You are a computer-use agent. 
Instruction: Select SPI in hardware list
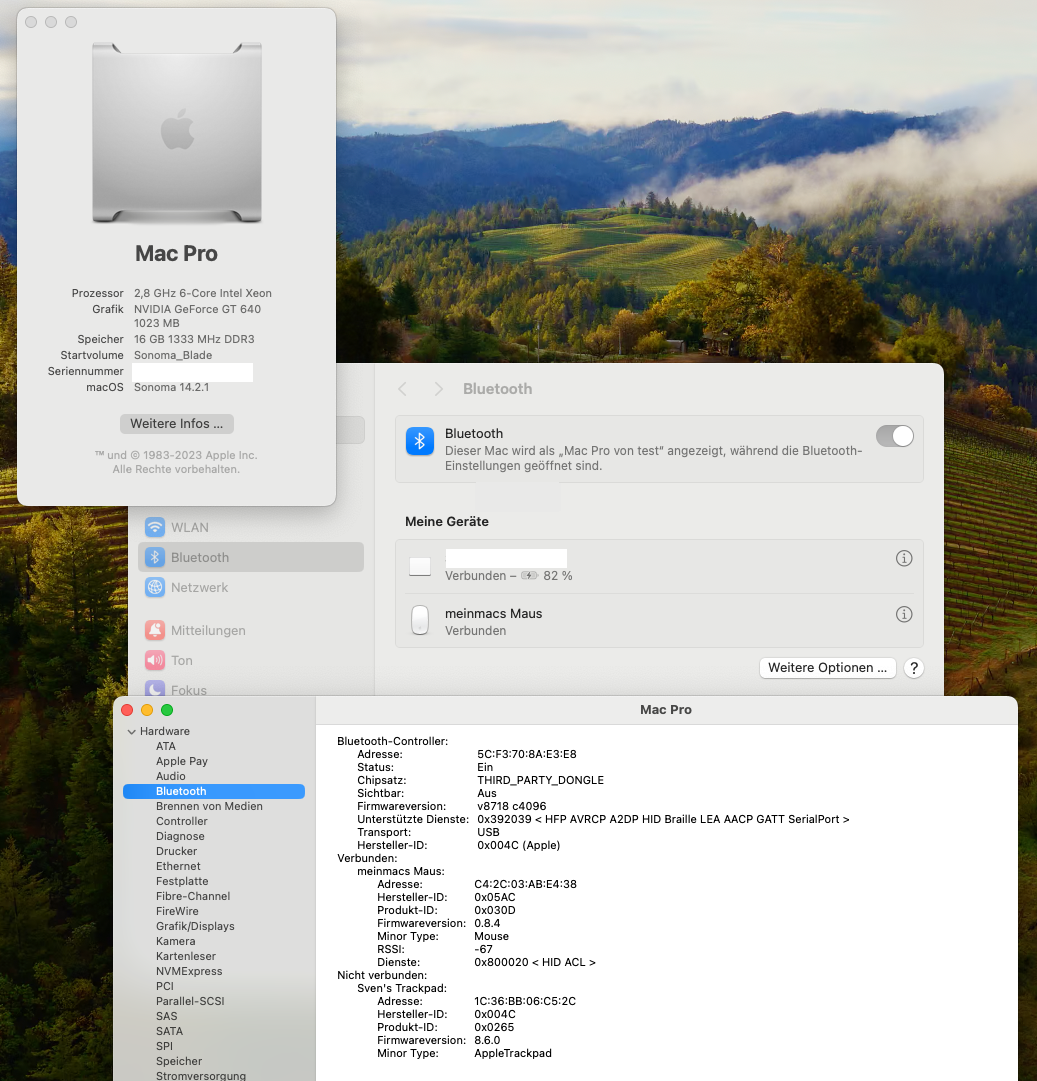(164, 1047)
